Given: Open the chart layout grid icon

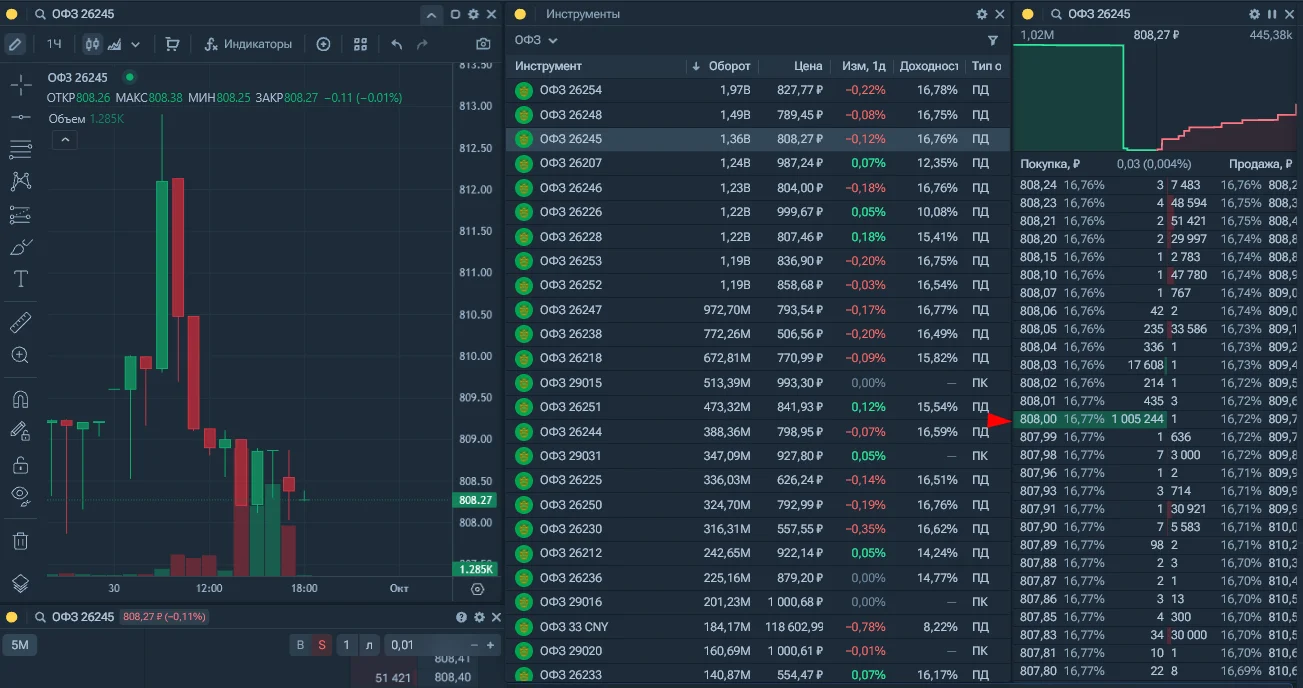Looking at the screenshot, I should [x=361, y=44].
